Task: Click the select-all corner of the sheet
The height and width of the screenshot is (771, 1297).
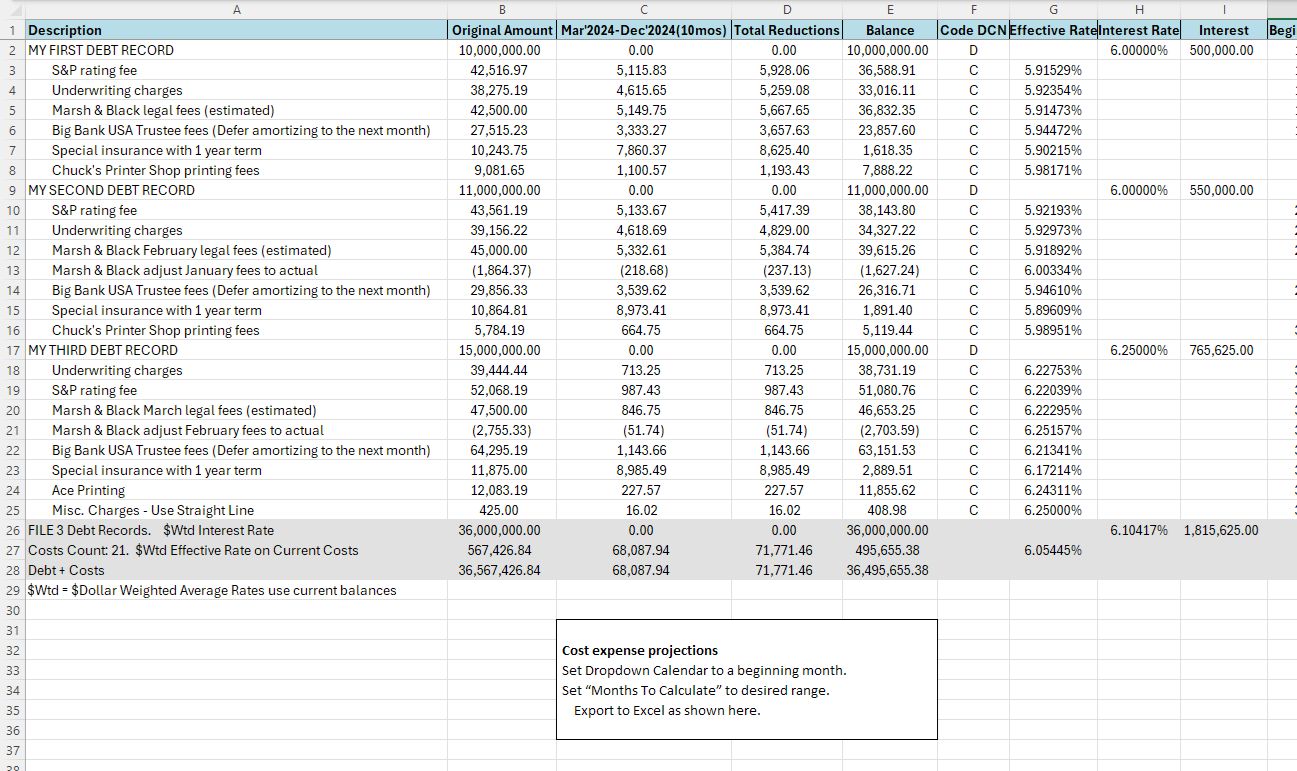Action: [12, 9]
